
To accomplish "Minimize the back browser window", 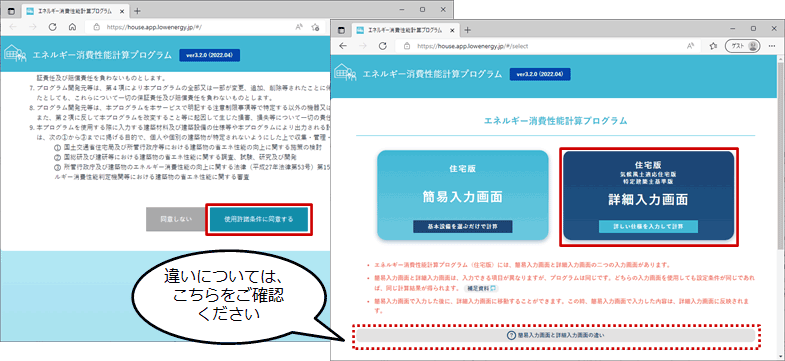I will [x=403, y=10].
